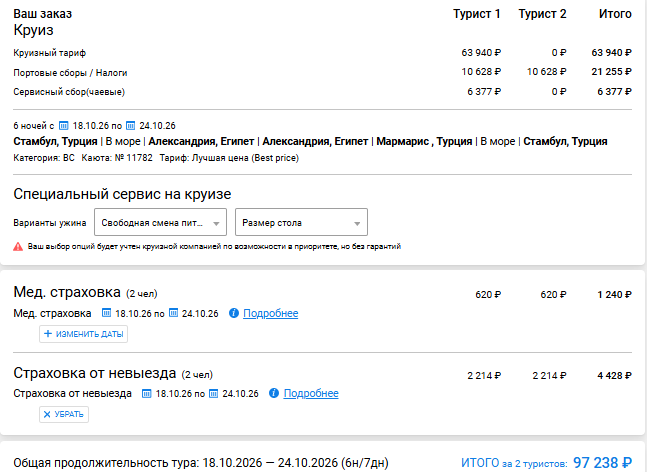Remove cancellation insurance with Убрать button
647x472 pixels.
[64, 414]
